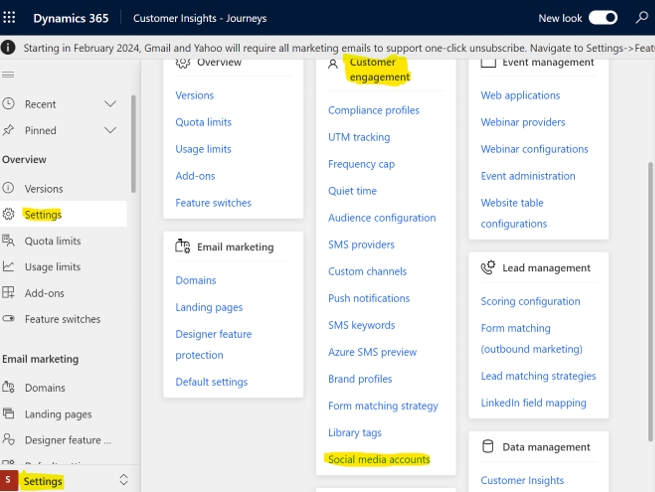The image size is (655, 492).
Task: Click the search magnifier icon
Action: pos(642,18)
